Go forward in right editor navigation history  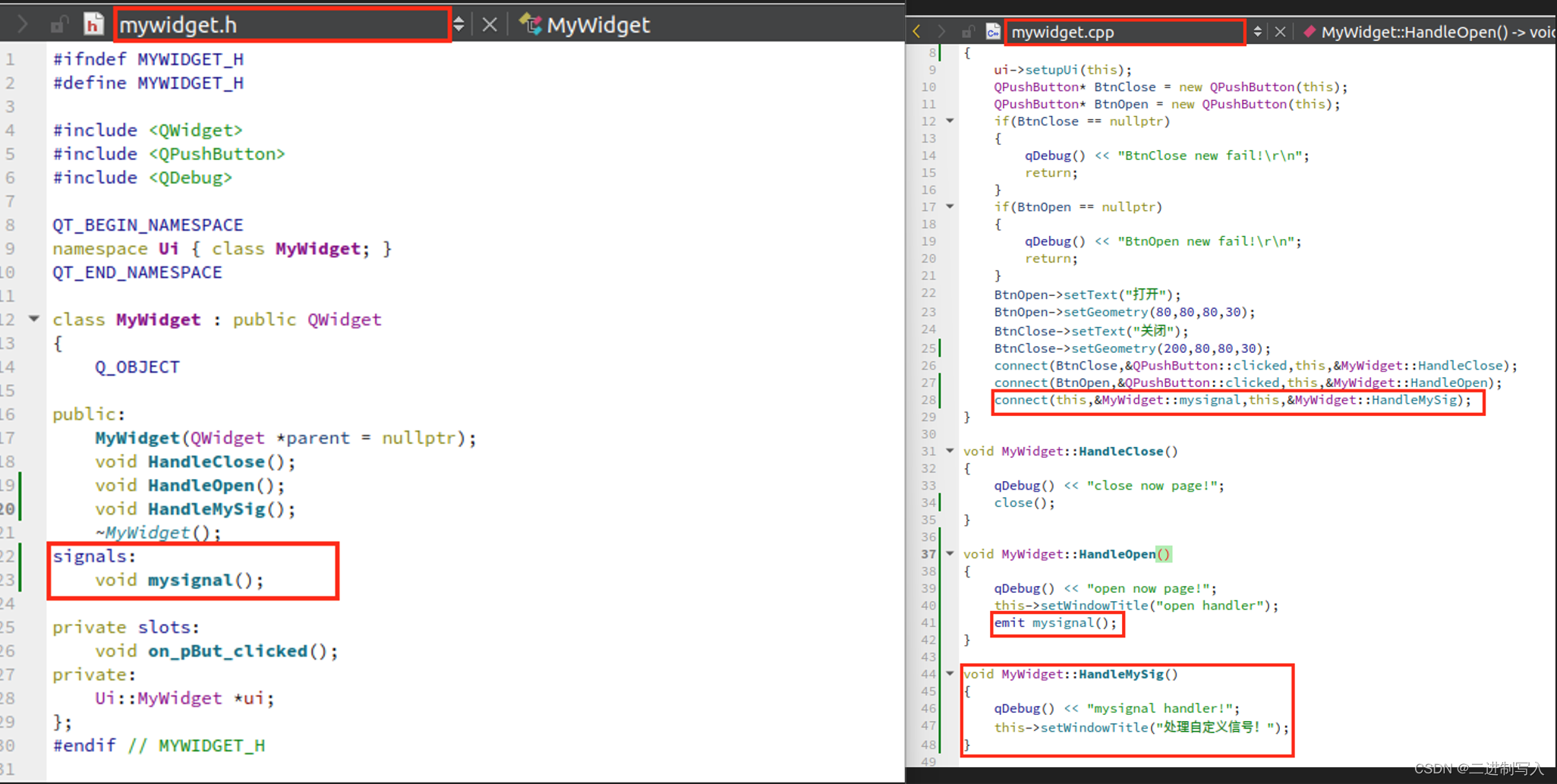941,32
